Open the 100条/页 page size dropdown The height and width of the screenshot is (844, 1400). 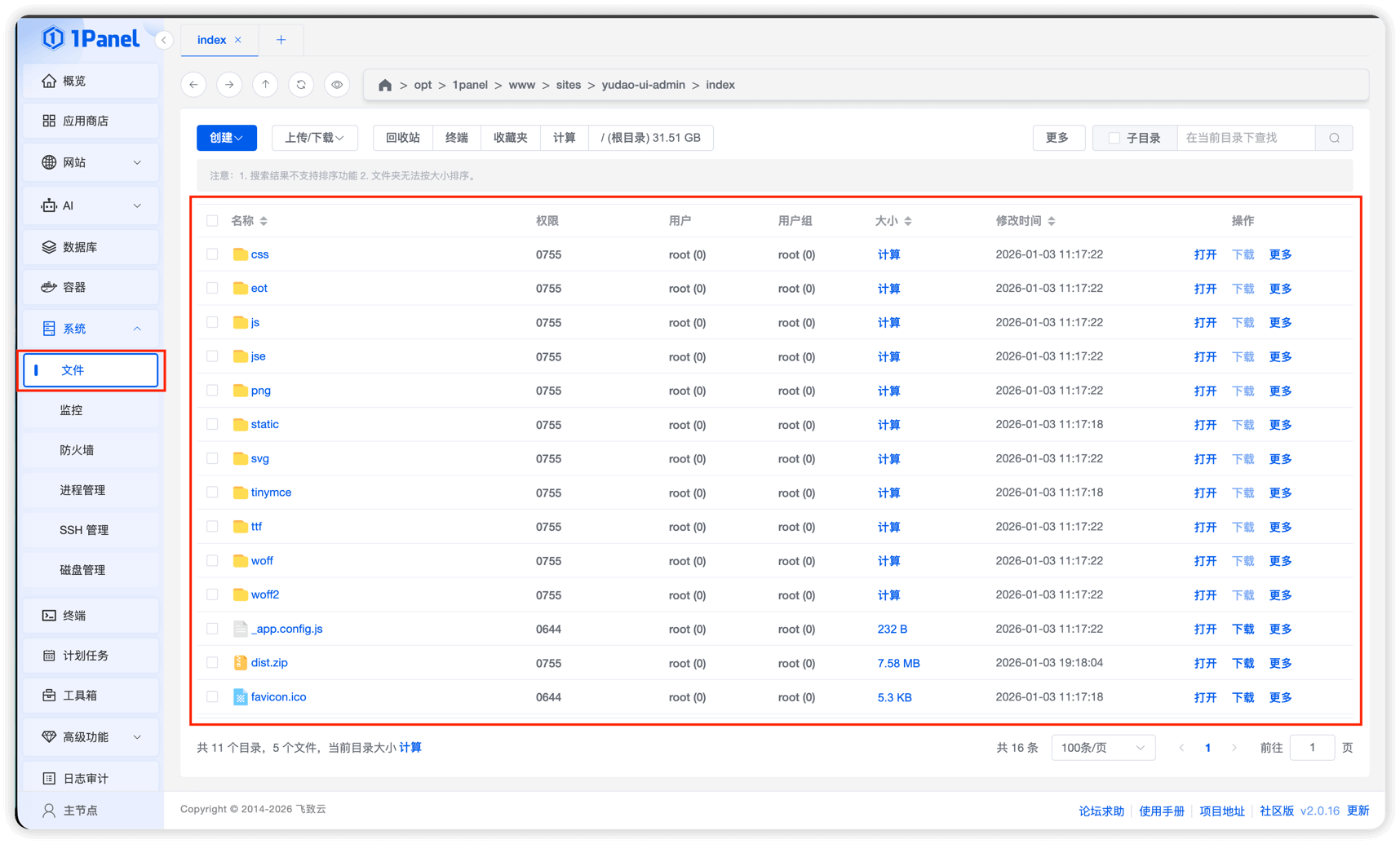tap(1102, 748)
